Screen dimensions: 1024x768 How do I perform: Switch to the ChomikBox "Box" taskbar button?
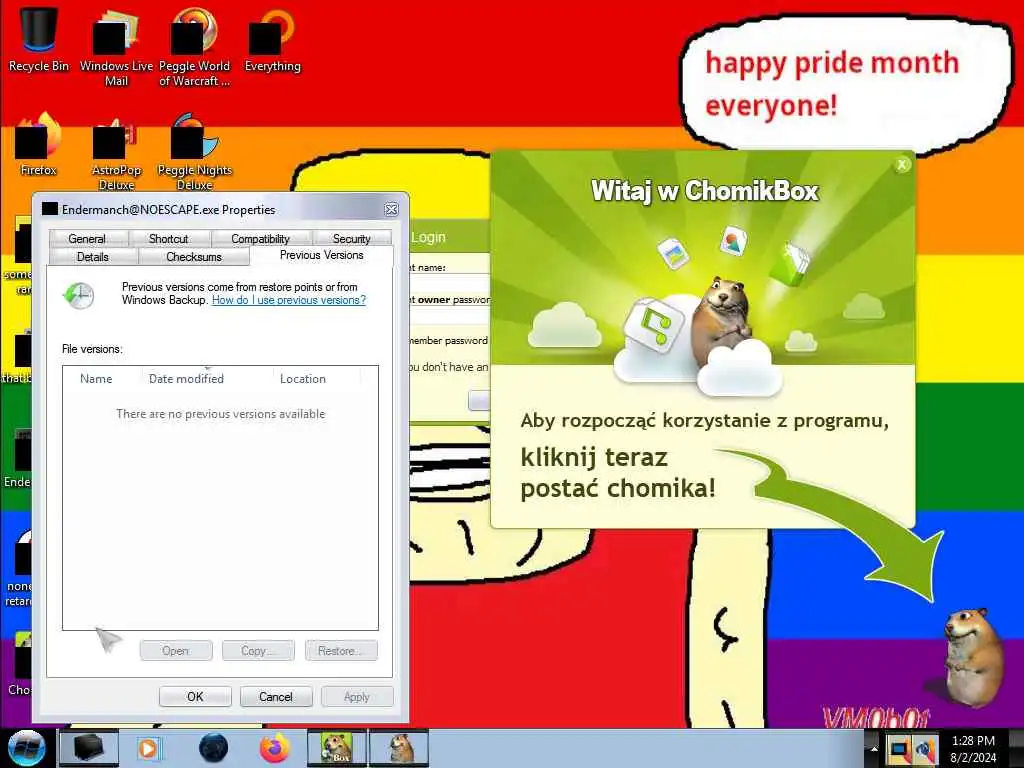337,748
